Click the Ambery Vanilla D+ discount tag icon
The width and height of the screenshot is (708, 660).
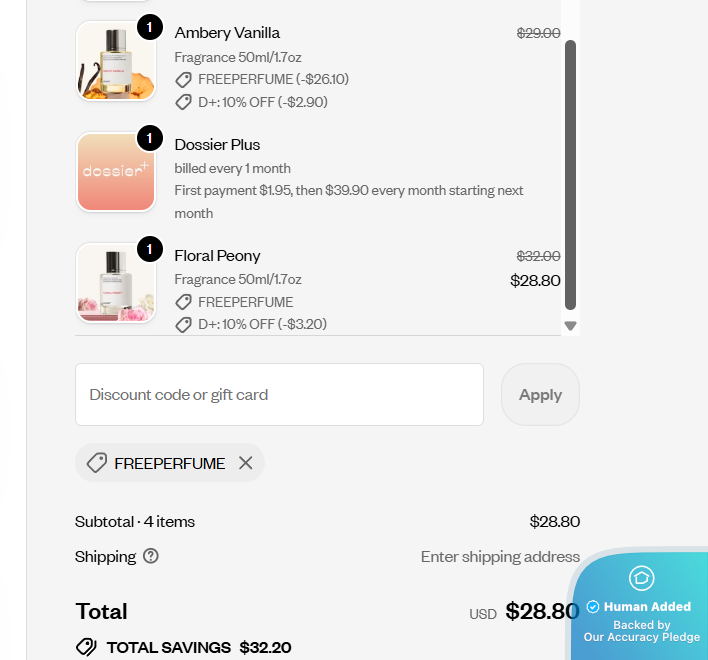tap(183, 102)
